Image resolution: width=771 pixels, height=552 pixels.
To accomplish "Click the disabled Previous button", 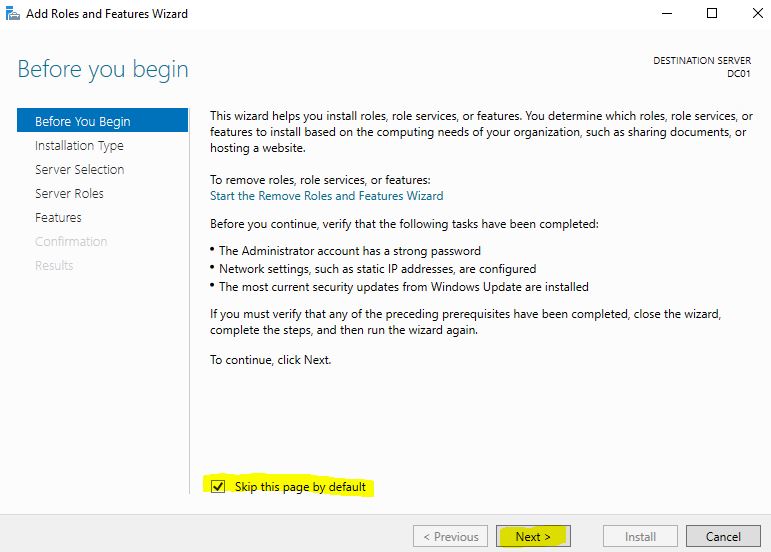I will (x=450, y=536).
